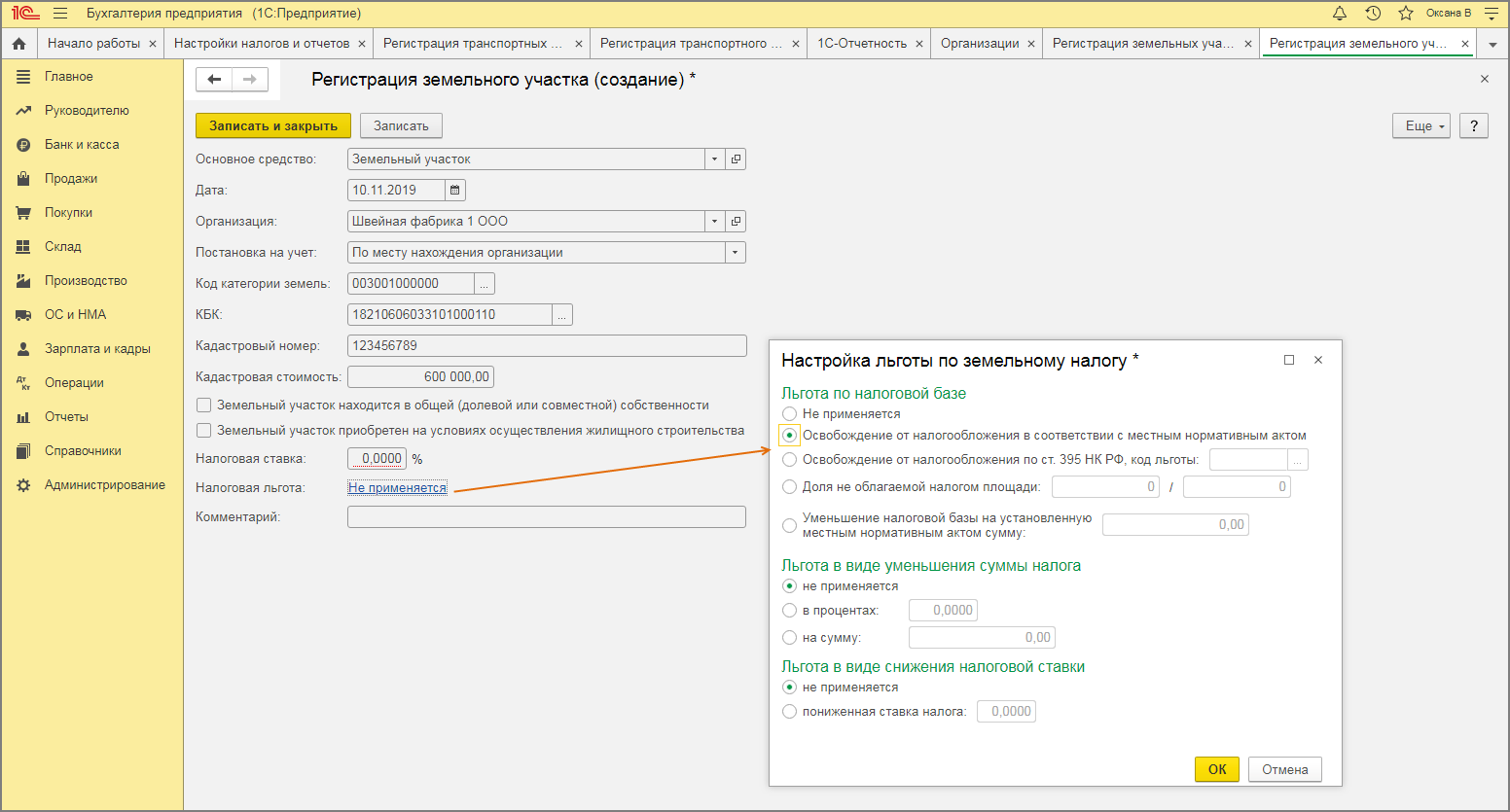The height and width of the screenshot is (812, 1510).
Task: Click the Комментарий input field
Action: click(547, 517)
